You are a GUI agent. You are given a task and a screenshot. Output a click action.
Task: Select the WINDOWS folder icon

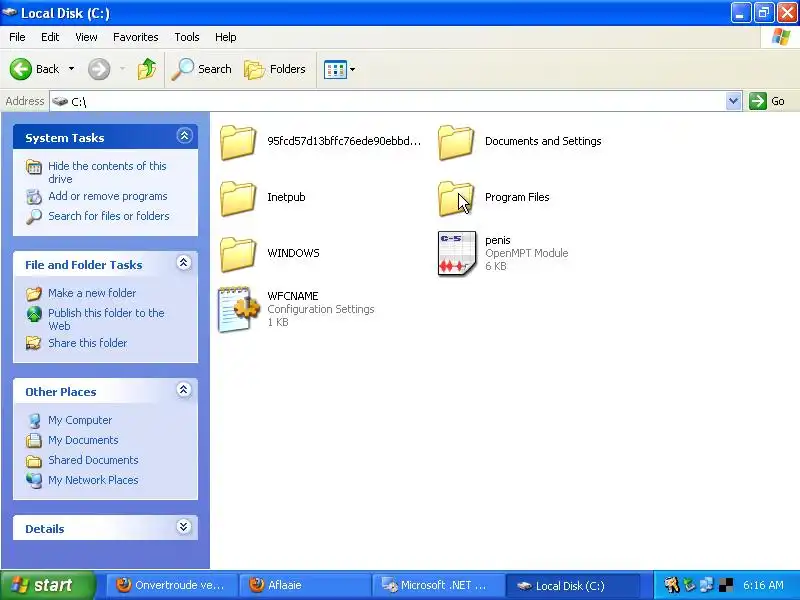(x=238, y=255)
